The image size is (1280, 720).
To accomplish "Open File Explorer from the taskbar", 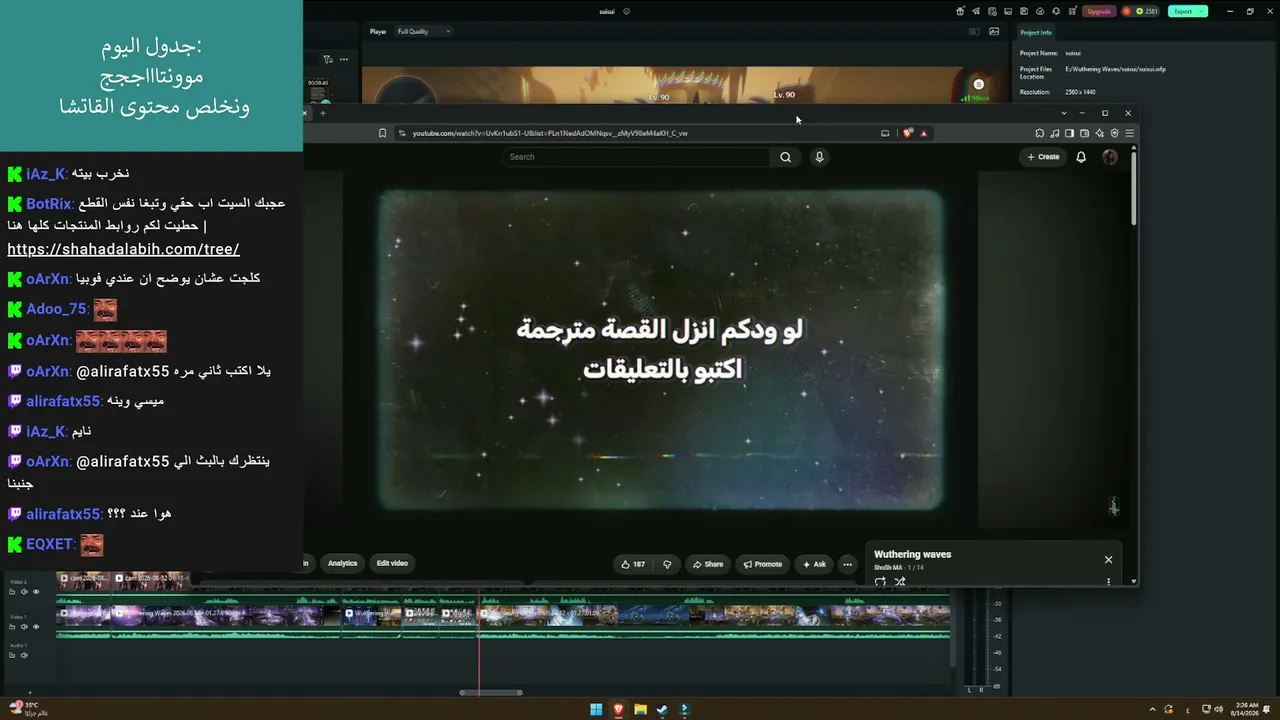I will click(x=640, y=710).
